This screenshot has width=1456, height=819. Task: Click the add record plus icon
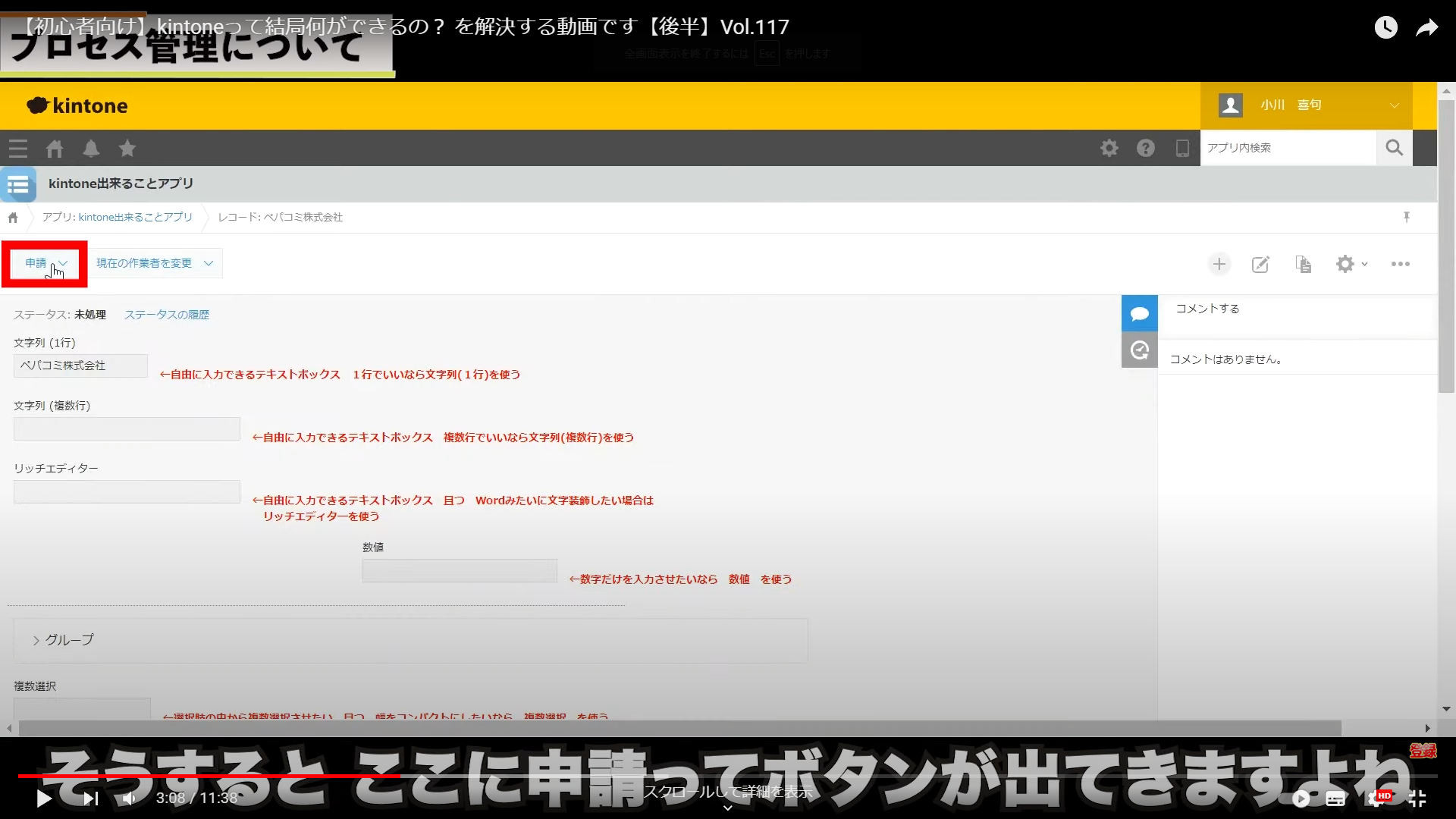[x=1219, y=264]
